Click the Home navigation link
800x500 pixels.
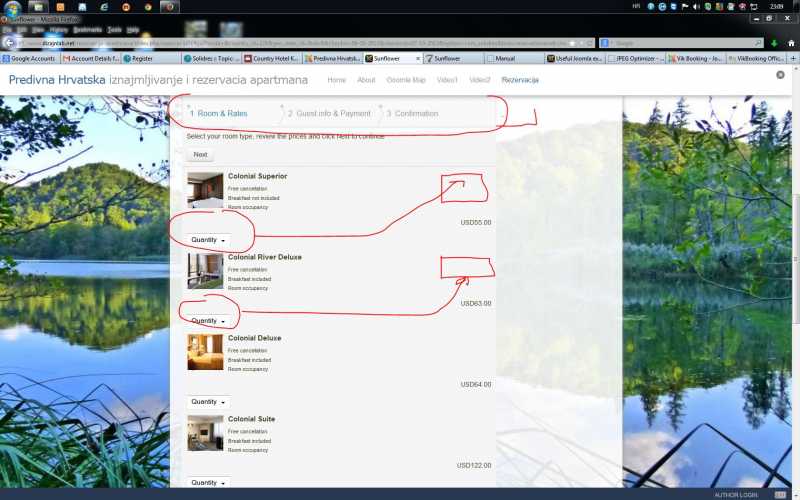pyautogui.click(x=337, y=80)
